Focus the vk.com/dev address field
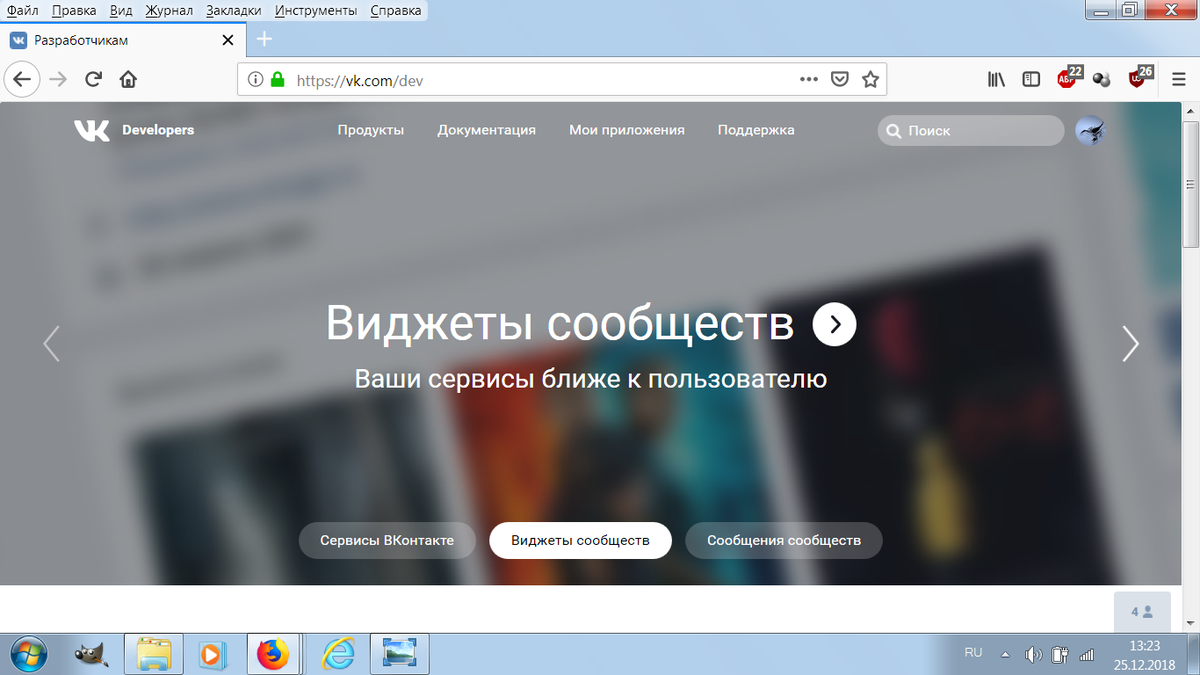1200x675 pixels. pyautogui.click(x=540, y=79)
